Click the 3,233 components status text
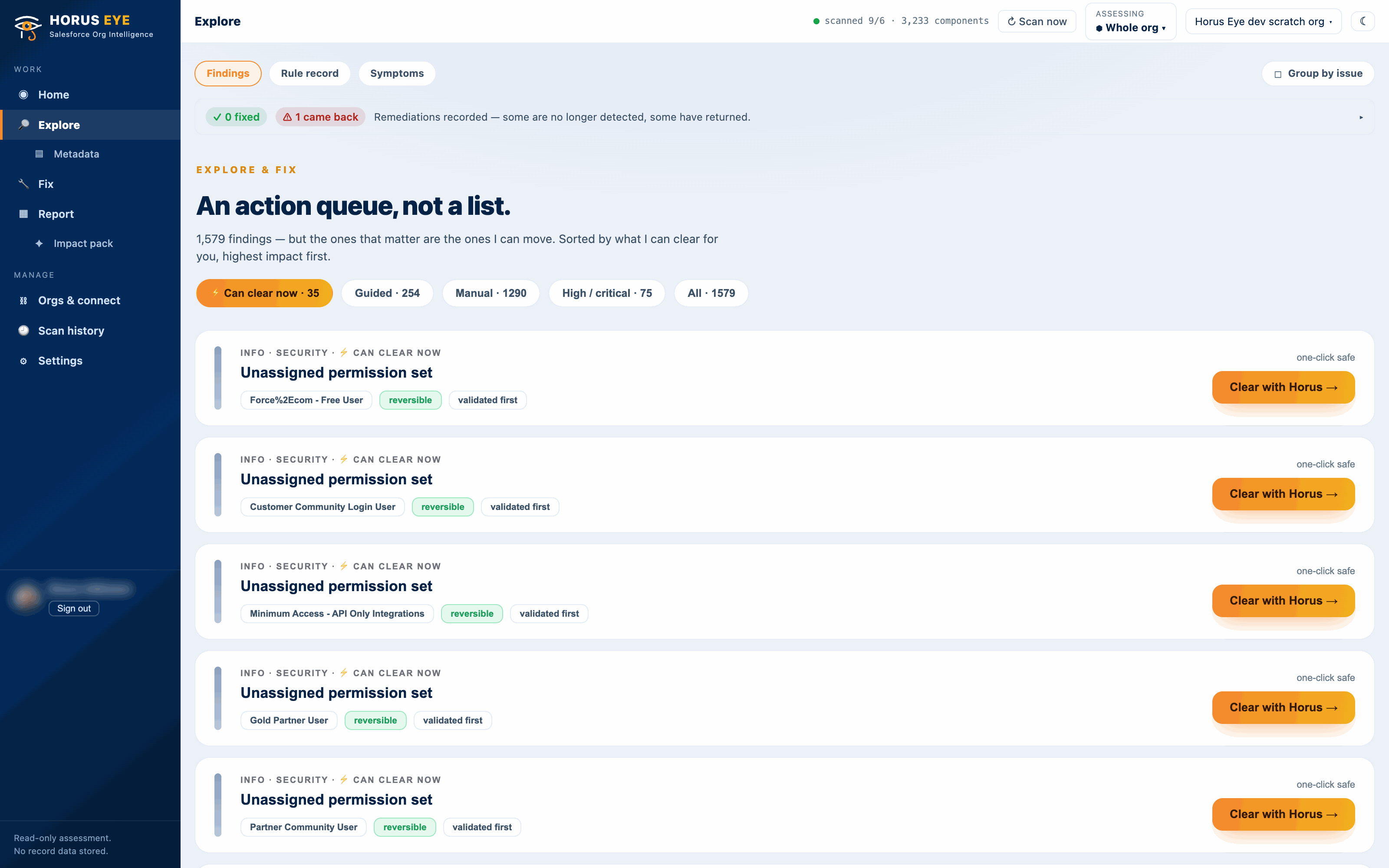Image resolution: width=1389 pixels, height=868 pixels. [945, 21]
